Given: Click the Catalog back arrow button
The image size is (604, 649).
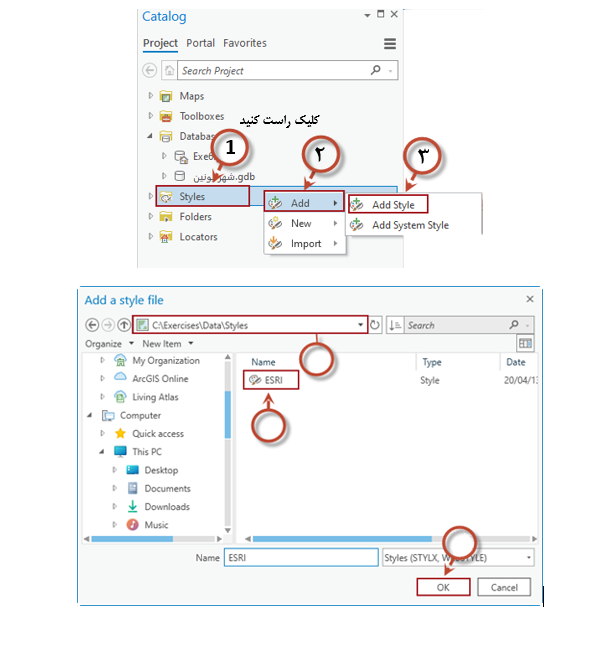Looking at the screenshot, I should [x=150, y=71].
